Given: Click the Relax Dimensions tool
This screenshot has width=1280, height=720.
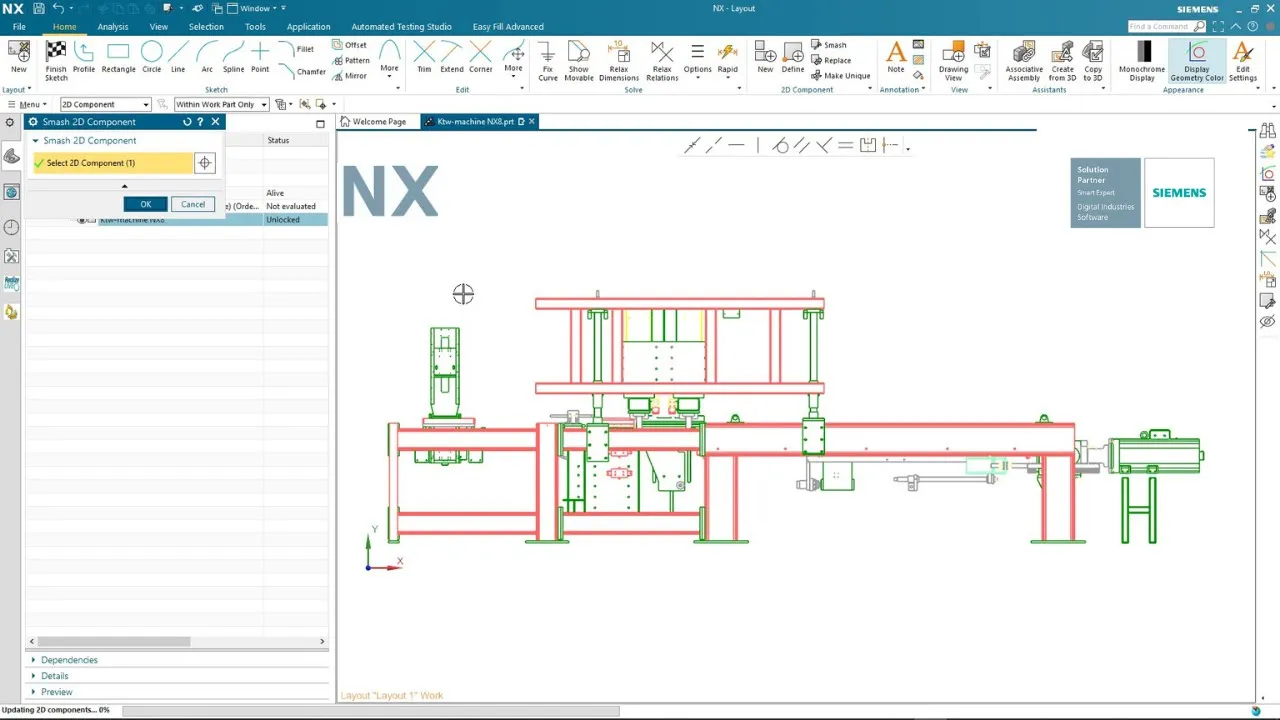Looking at the screenshot, I should tap(619, 61).
